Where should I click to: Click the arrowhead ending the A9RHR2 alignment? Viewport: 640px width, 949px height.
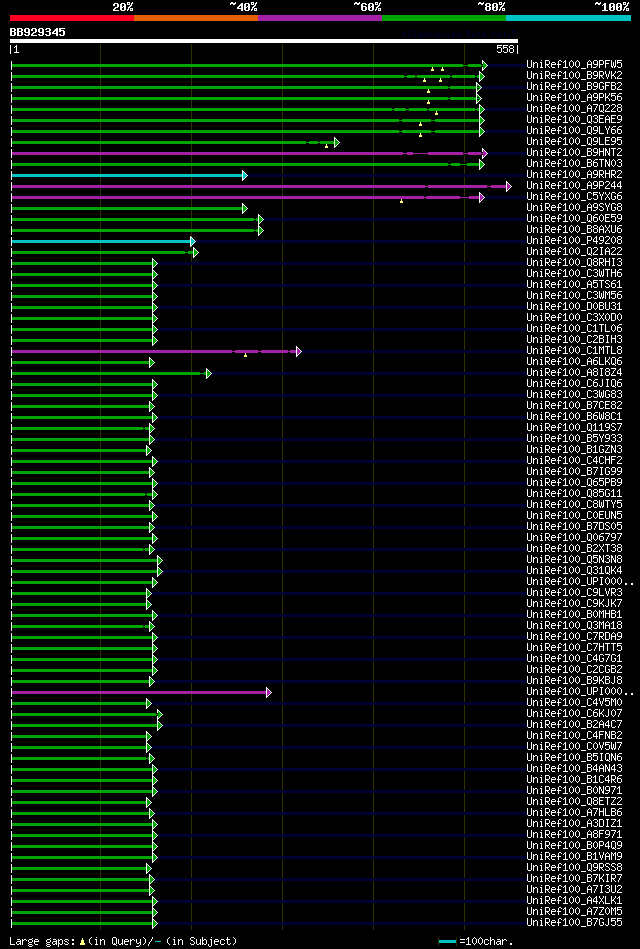coord(245,176)
